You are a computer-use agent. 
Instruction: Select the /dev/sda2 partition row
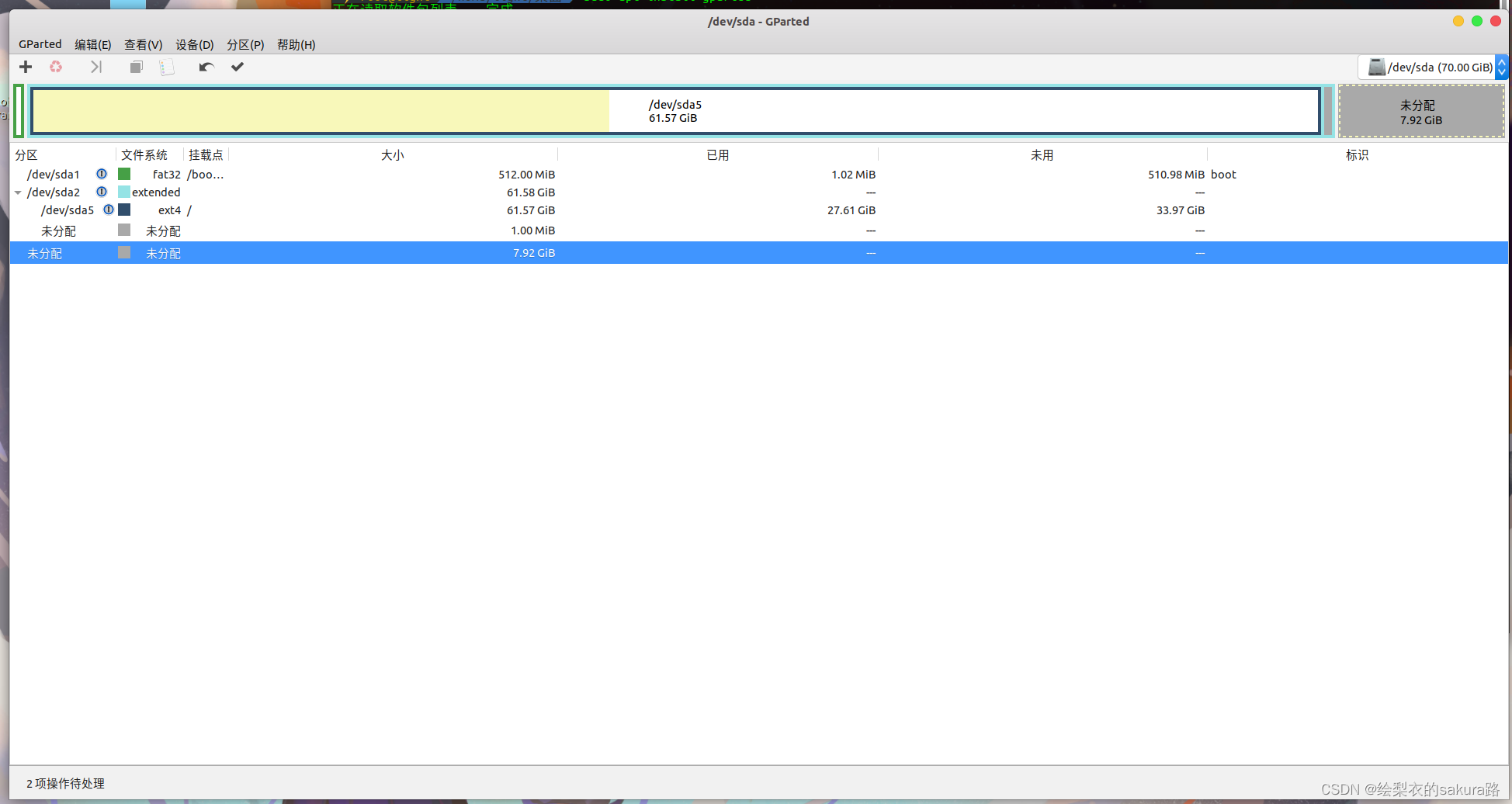(759, 192)
